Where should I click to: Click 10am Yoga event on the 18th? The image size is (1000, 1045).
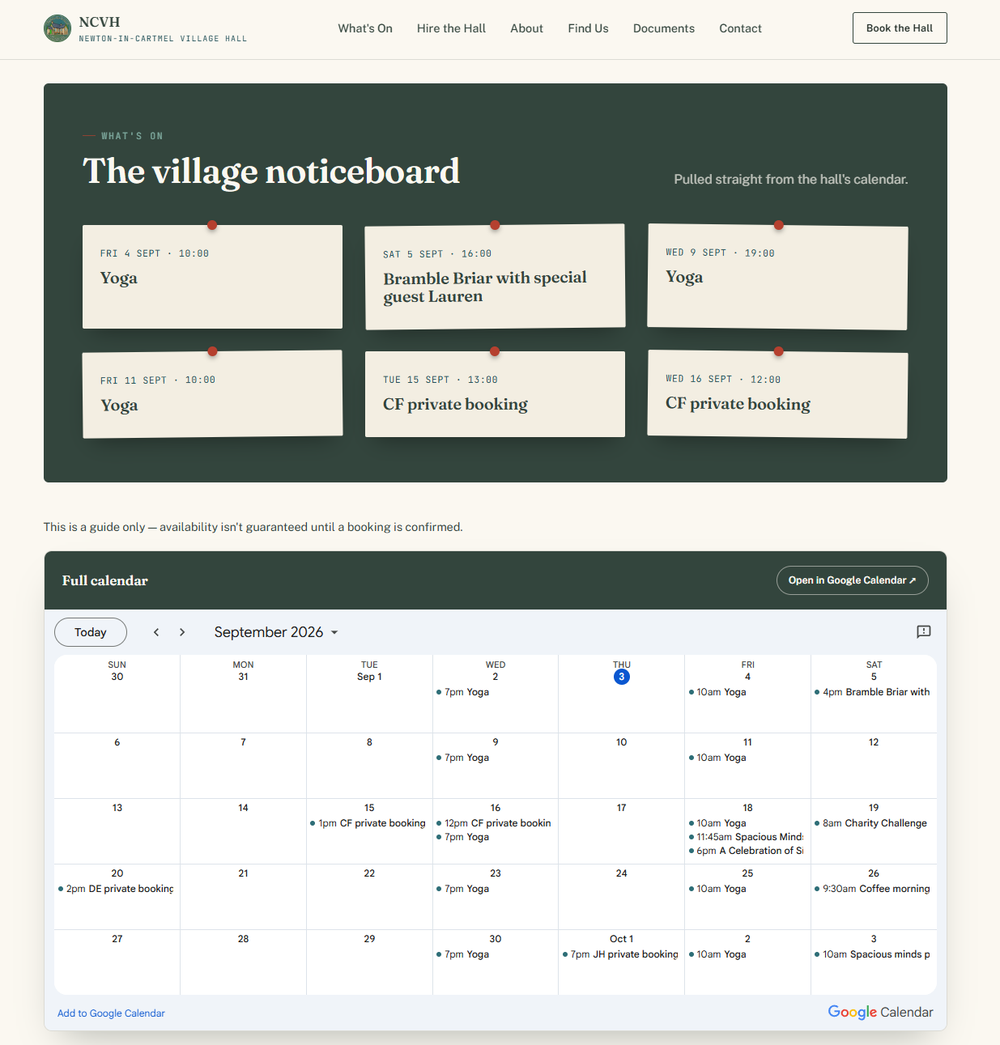point(747,823)
